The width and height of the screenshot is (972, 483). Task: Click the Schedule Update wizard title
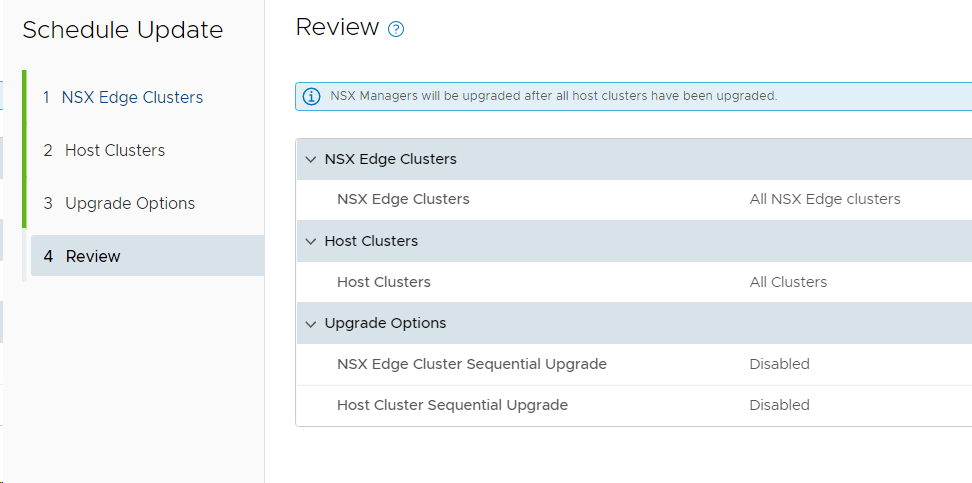[123, 30]
